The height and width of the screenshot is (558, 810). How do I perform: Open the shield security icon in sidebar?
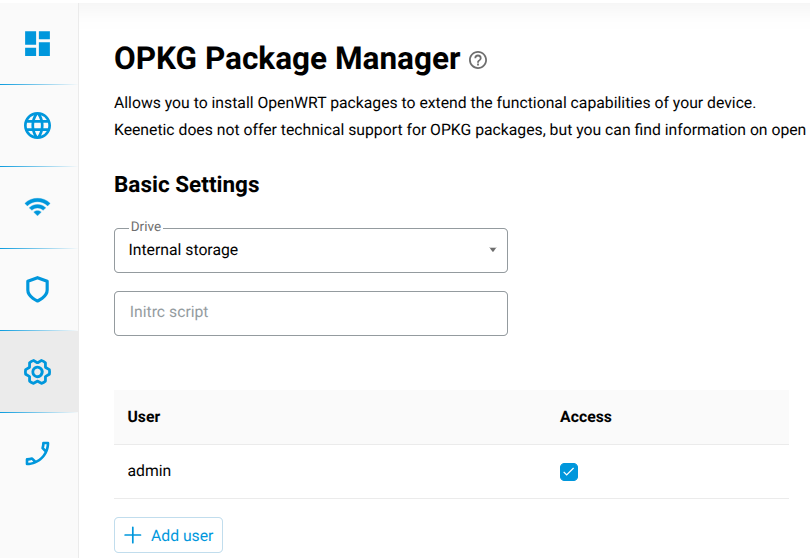click(x=38, y=289)
